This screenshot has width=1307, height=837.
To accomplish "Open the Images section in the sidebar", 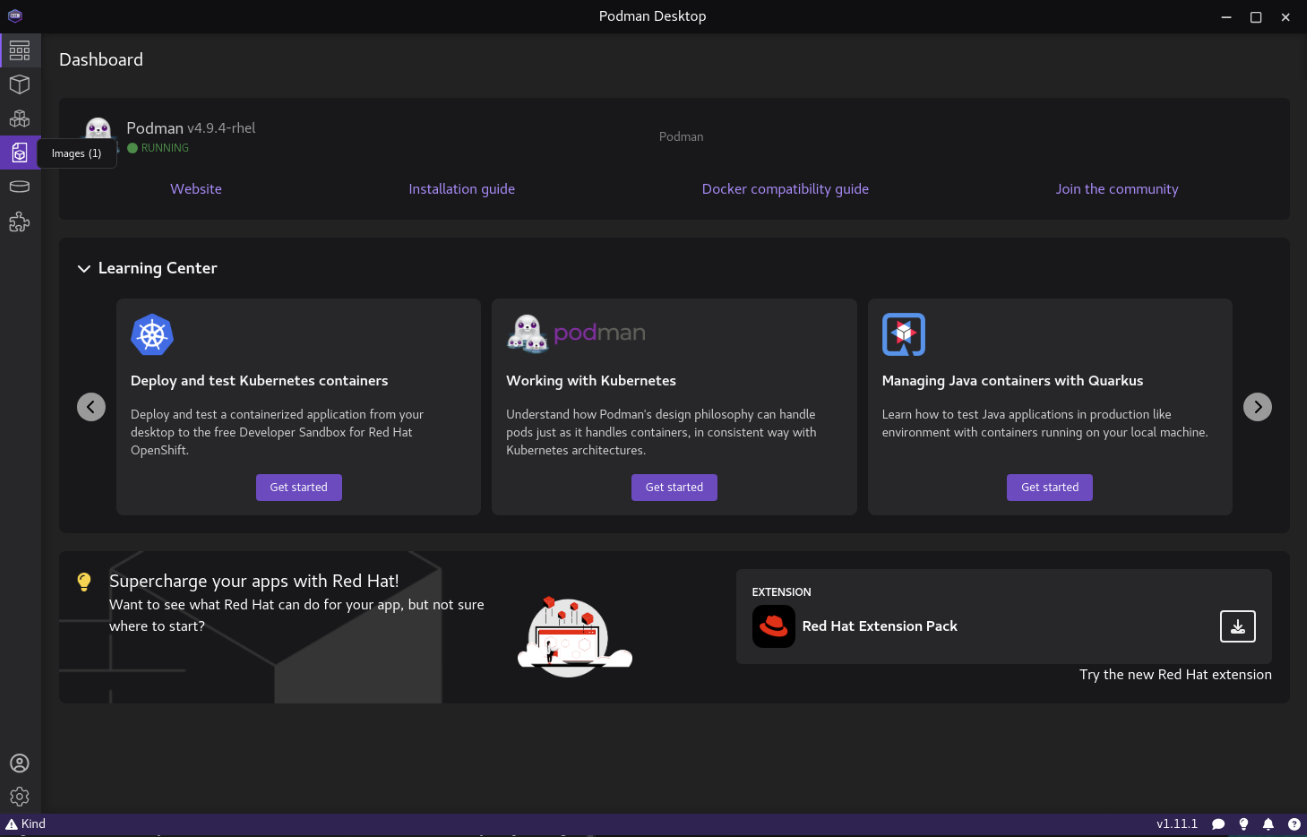I will point(20,153).
